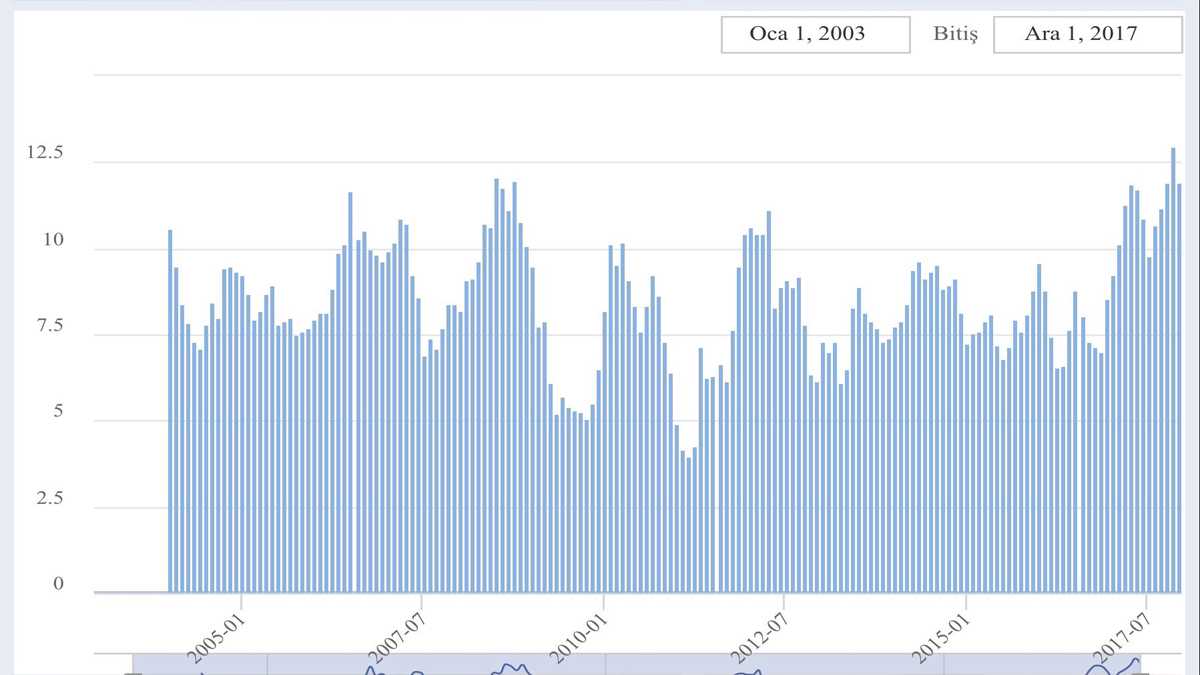Click the 2005-01 x-axis label
The image size is (1200, 675).
217,634
